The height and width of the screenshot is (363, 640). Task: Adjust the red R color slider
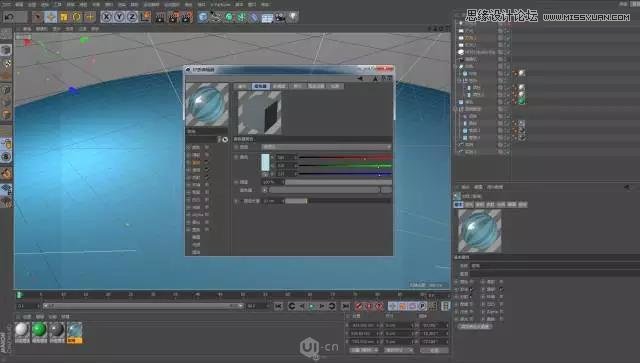[x=345, y=158]
